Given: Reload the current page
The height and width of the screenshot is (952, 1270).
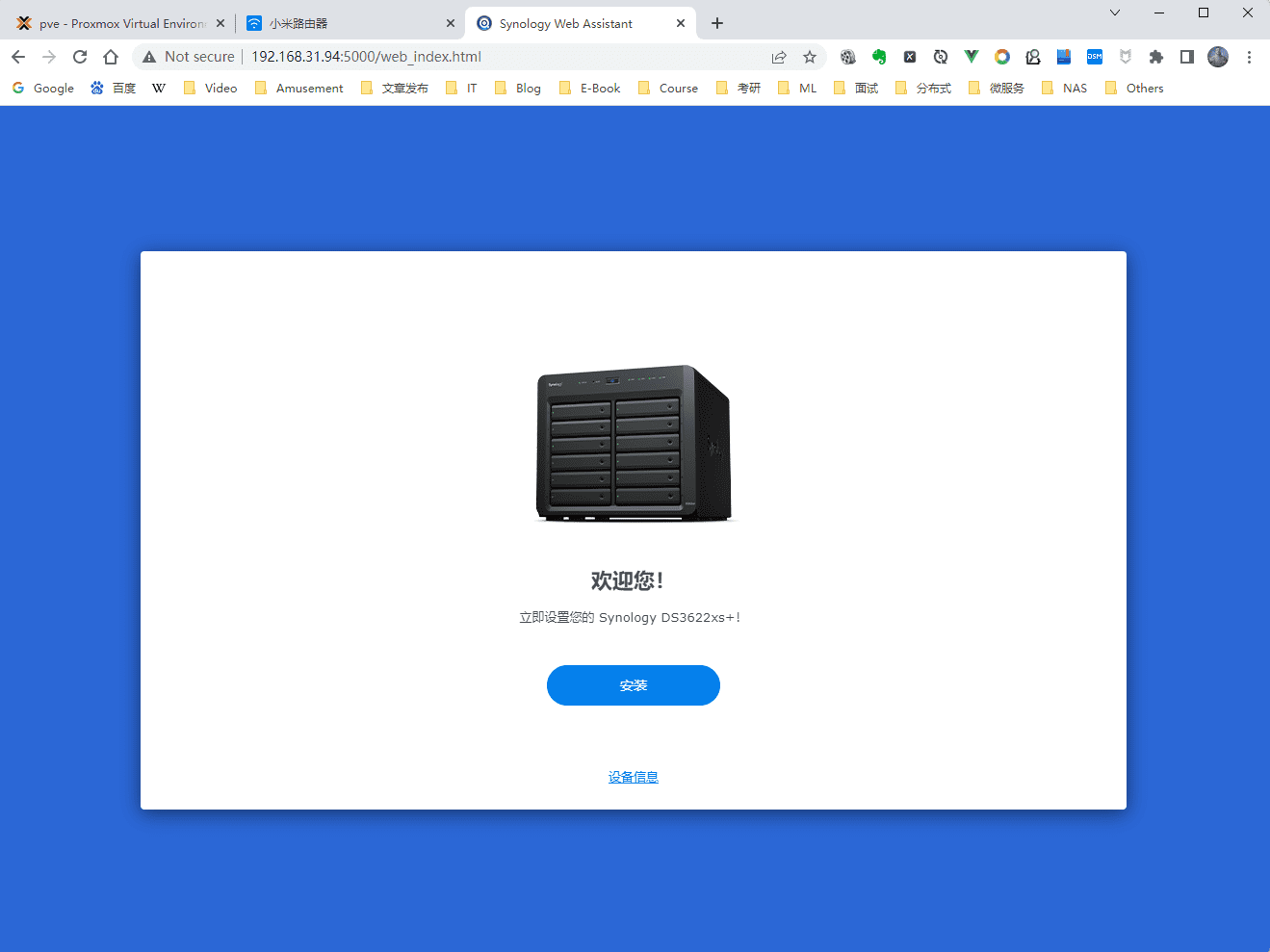Looking at the screenshot, I should pyautogui.click(x=80, y=57).
